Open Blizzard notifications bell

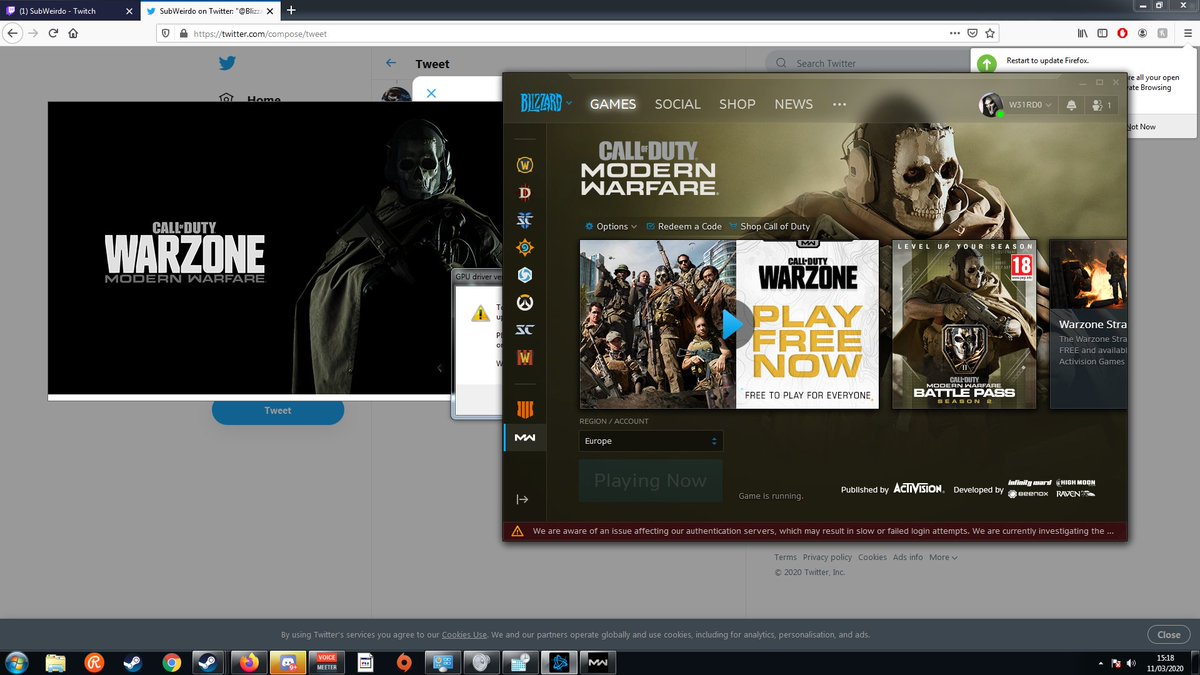(1072, 105)
